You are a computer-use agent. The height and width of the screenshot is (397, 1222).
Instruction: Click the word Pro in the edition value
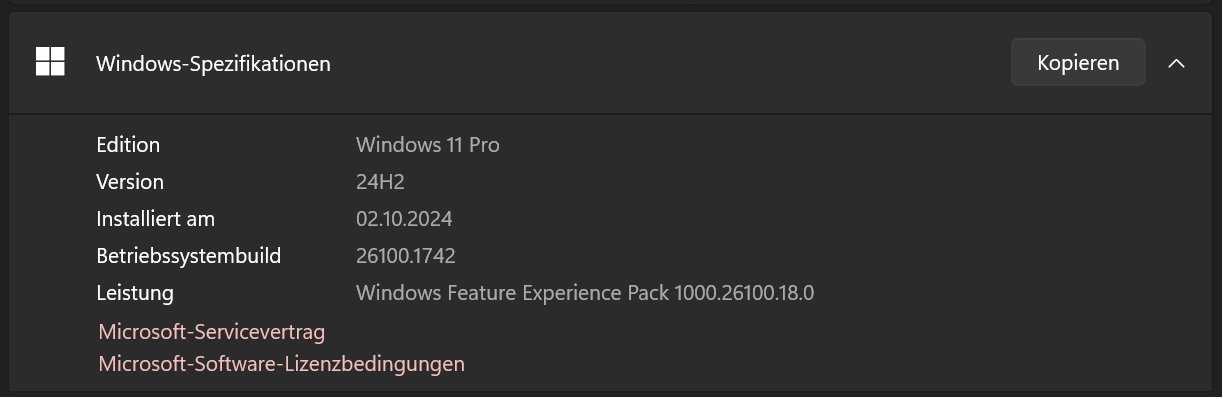(x=483, y=145)
